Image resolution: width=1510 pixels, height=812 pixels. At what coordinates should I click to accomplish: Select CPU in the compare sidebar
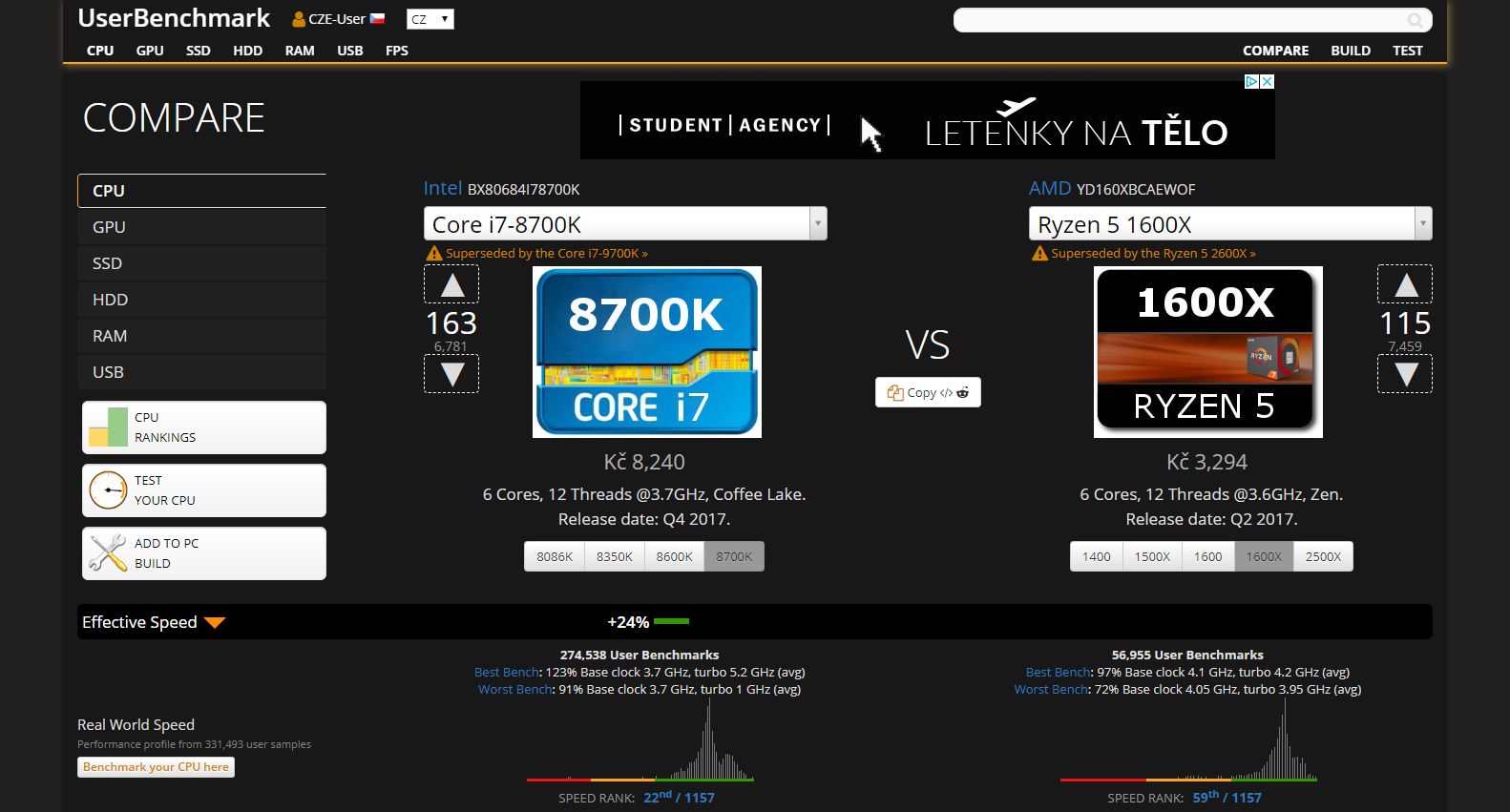click(x=201, y=191)
